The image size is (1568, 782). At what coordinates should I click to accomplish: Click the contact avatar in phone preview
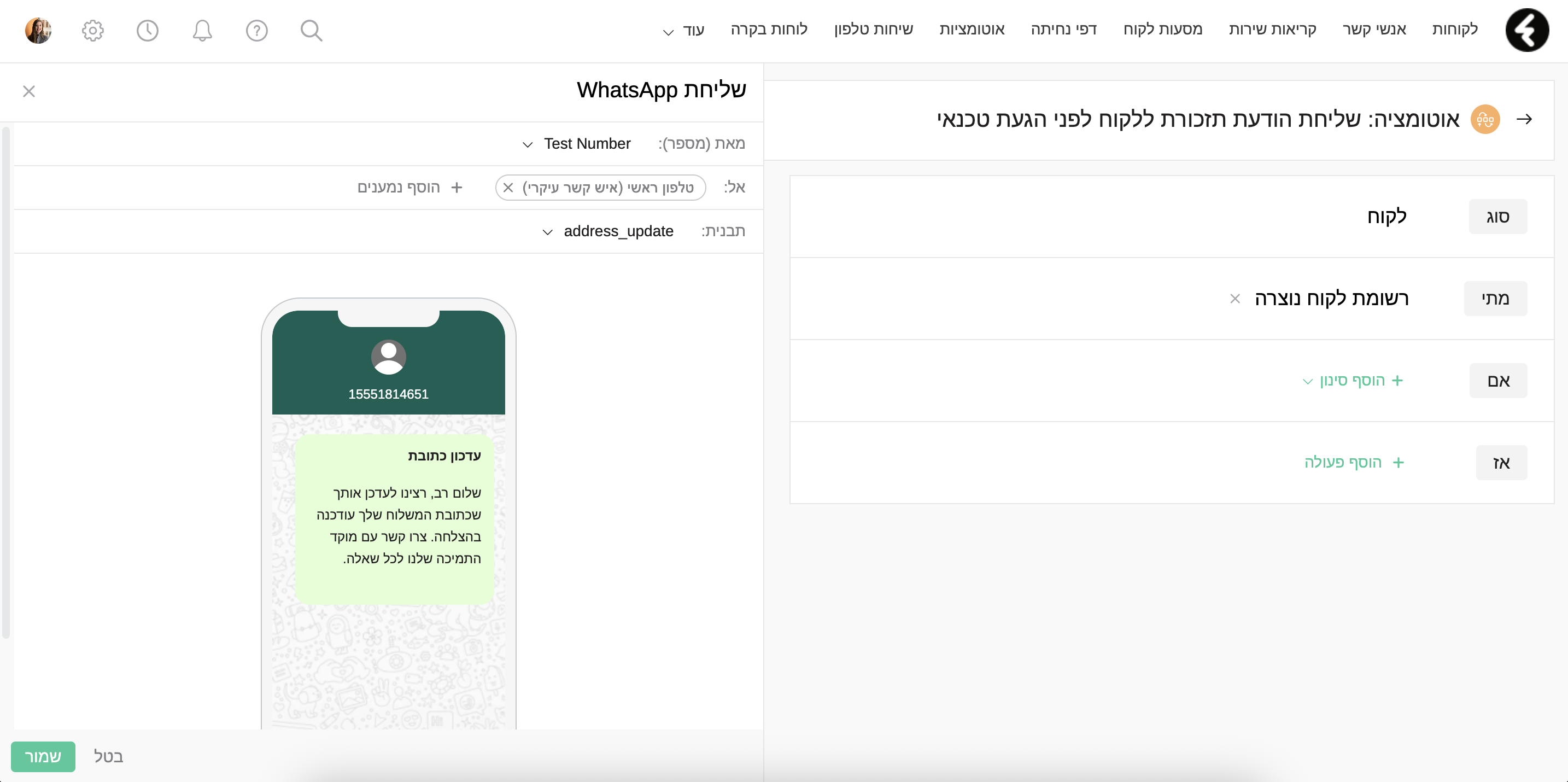(388, 358)
